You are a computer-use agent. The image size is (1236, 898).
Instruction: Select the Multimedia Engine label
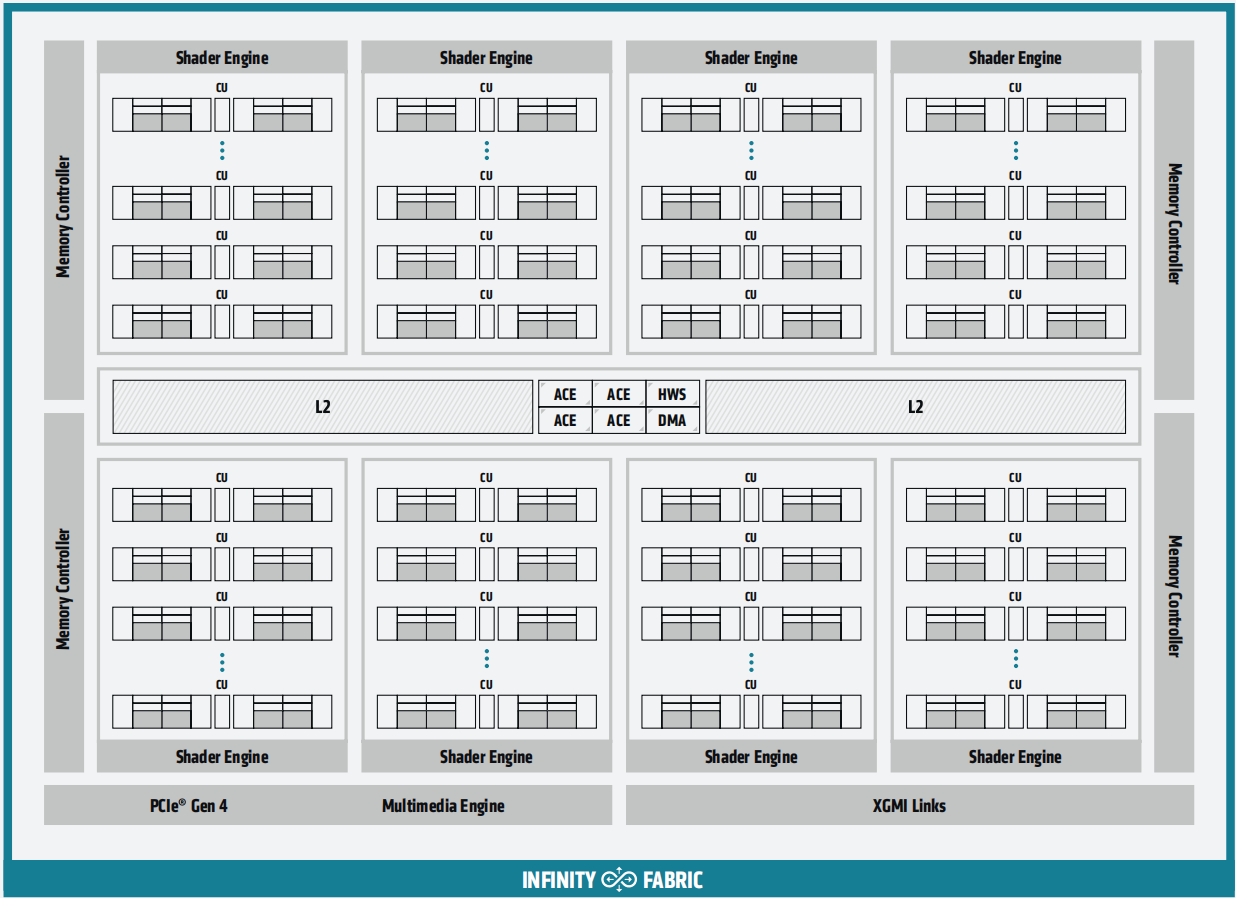(443, 805)
